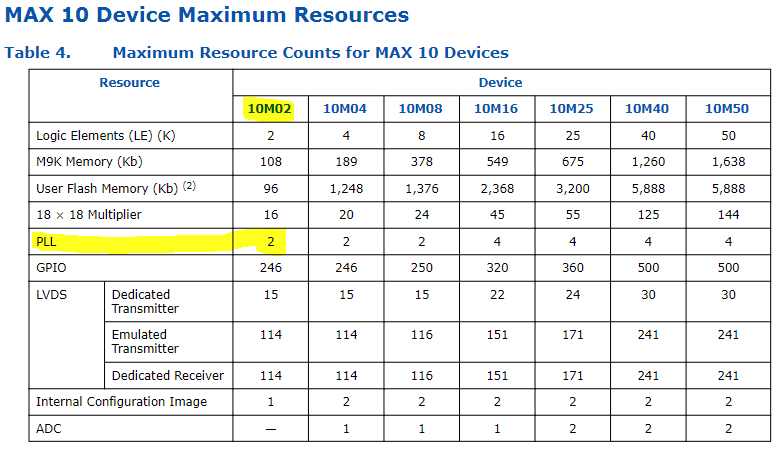Image resolution: width=778 pixels, height=450 pixels.
Task: Click the "Internal Configuration Image" row label
Action: coord(122,402)
